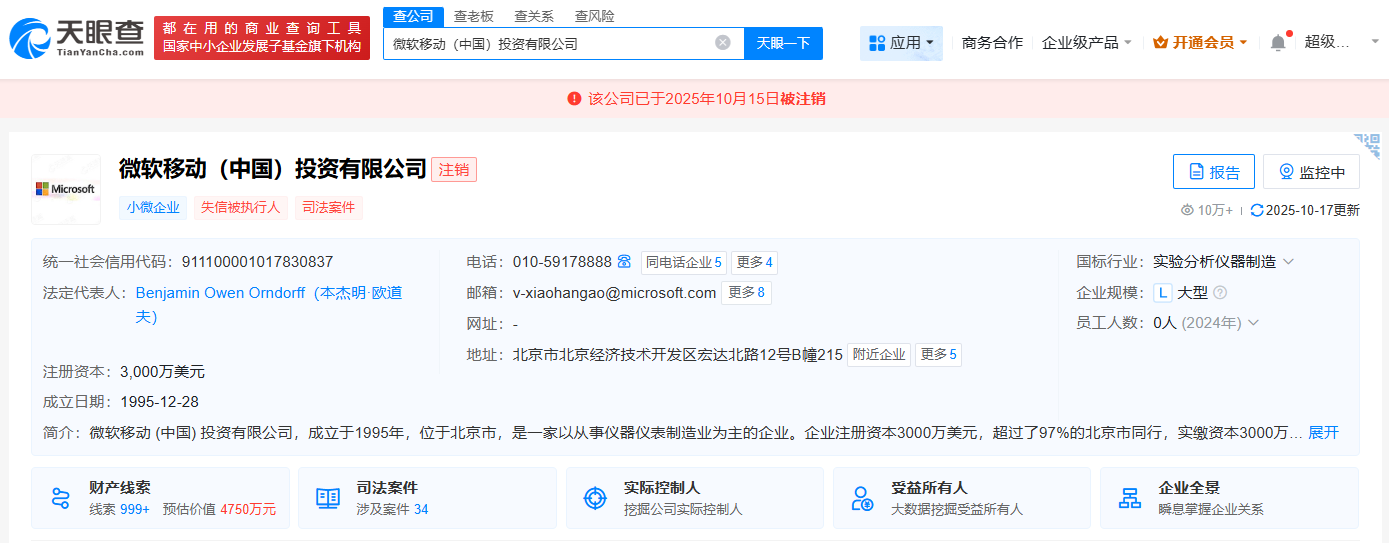Select the 查公司 search tab
The image size is (1389, 543).
(413, 16)
